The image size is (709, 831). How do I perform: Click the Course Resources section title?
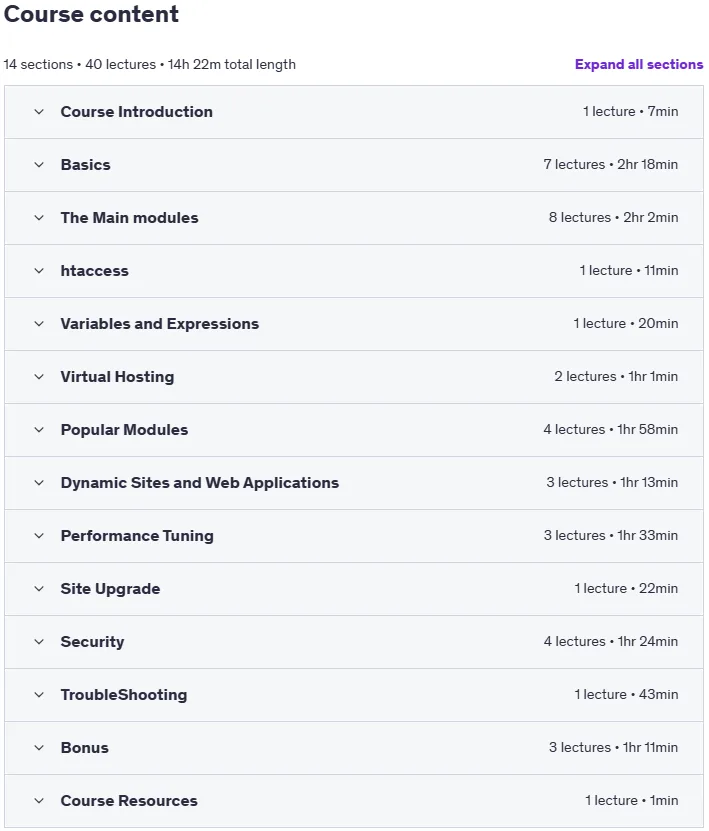coord(129,801)
